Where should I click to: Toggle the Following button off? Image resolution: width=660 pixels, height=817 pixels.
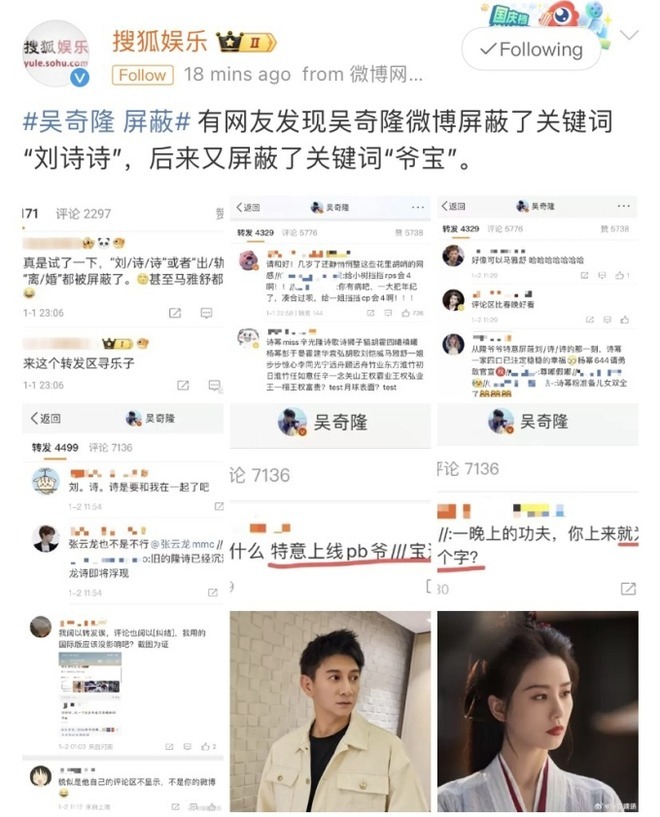tap(531, 49)
